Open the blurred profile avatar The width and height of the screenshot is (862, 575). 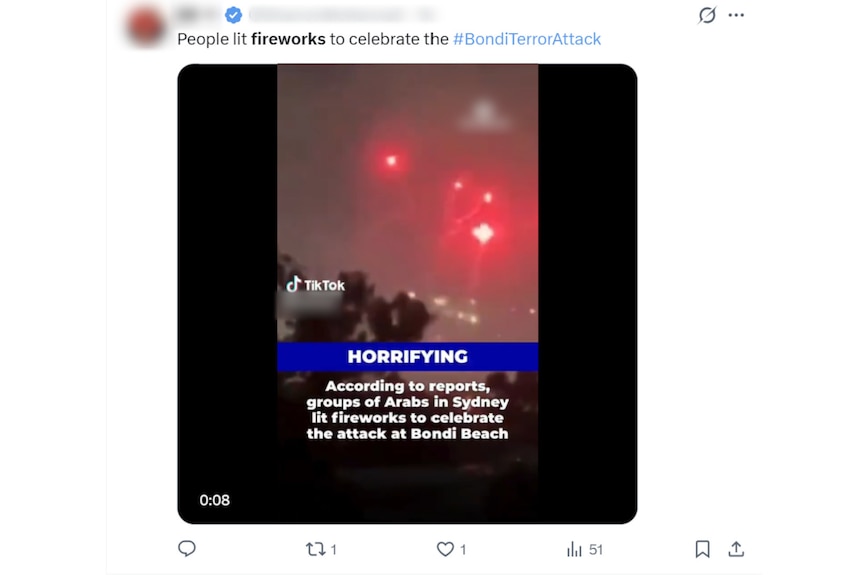point(147,24)
